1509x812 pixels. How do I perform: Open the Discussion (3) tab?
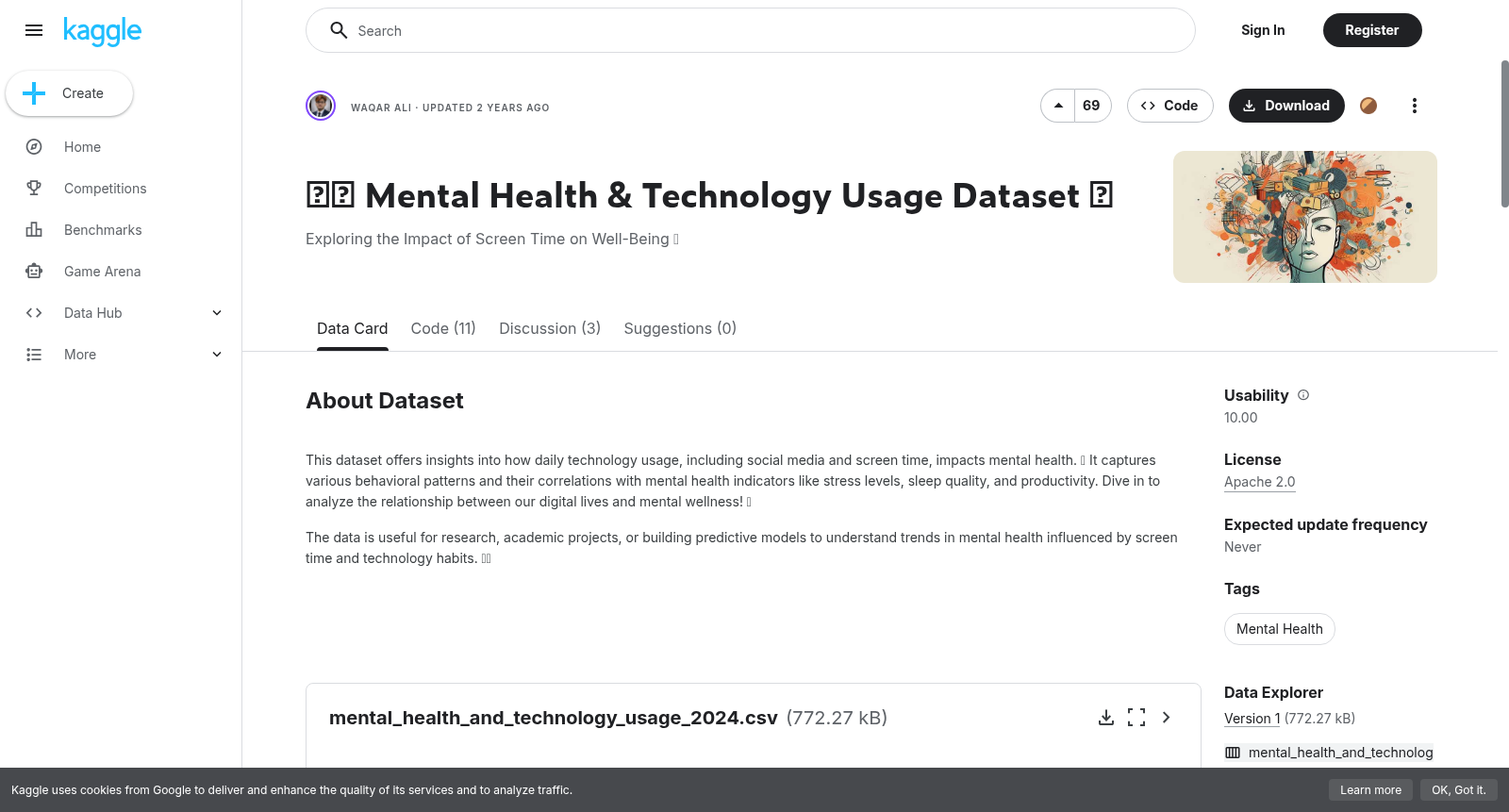550,328
